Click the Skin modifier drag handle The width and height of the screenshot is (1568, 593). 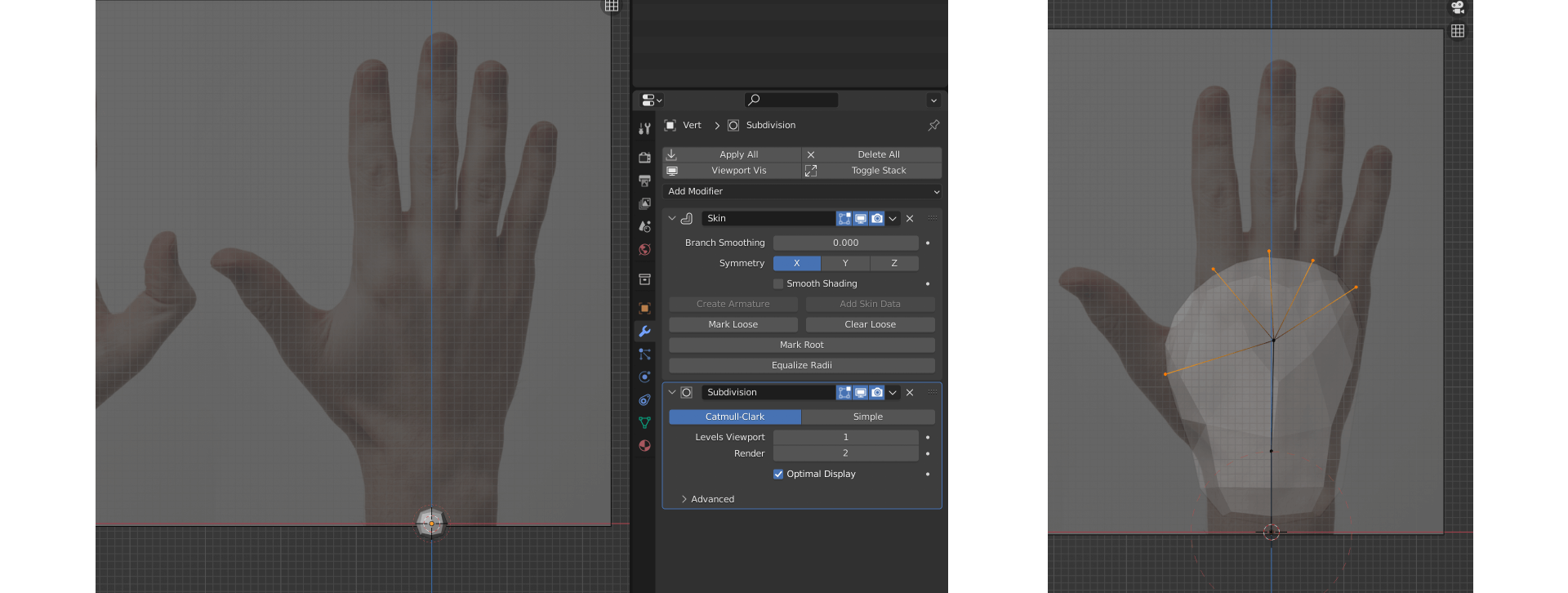click(x=933, y=218)
